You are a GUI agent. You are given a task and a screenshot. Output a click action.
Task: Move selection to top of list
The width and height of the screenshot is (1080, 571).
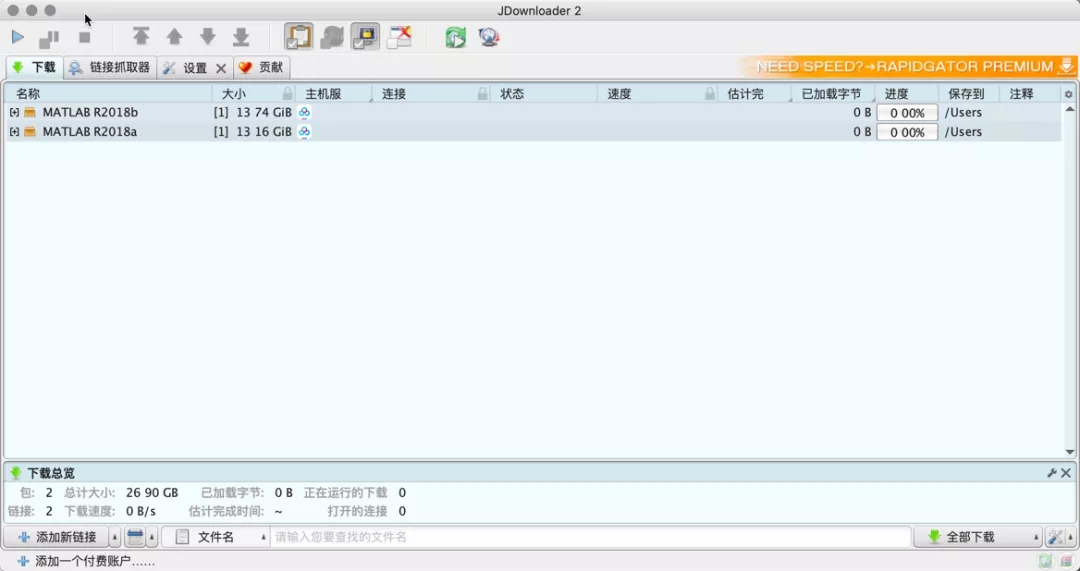pyautogui.click(x=141, y=37)
